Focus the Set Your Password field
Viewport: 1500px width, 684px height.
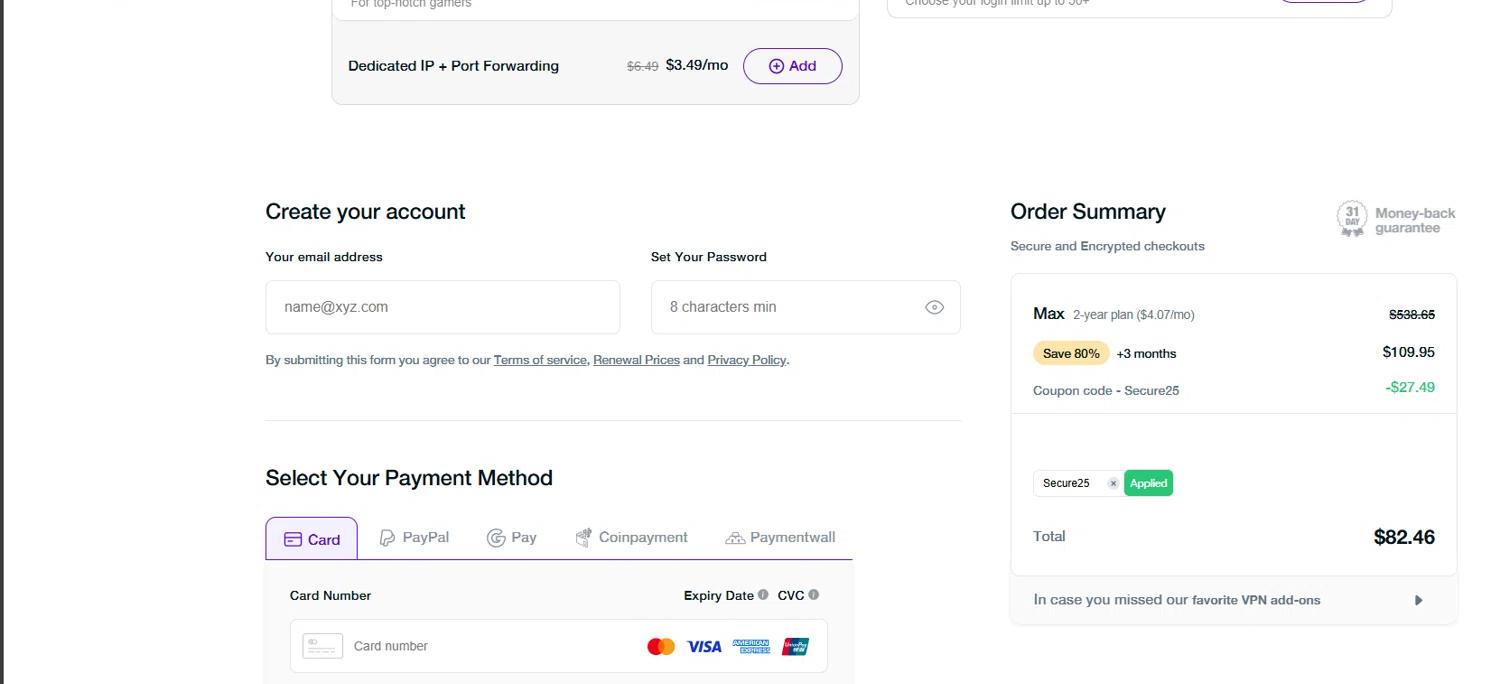click(805, 307)
